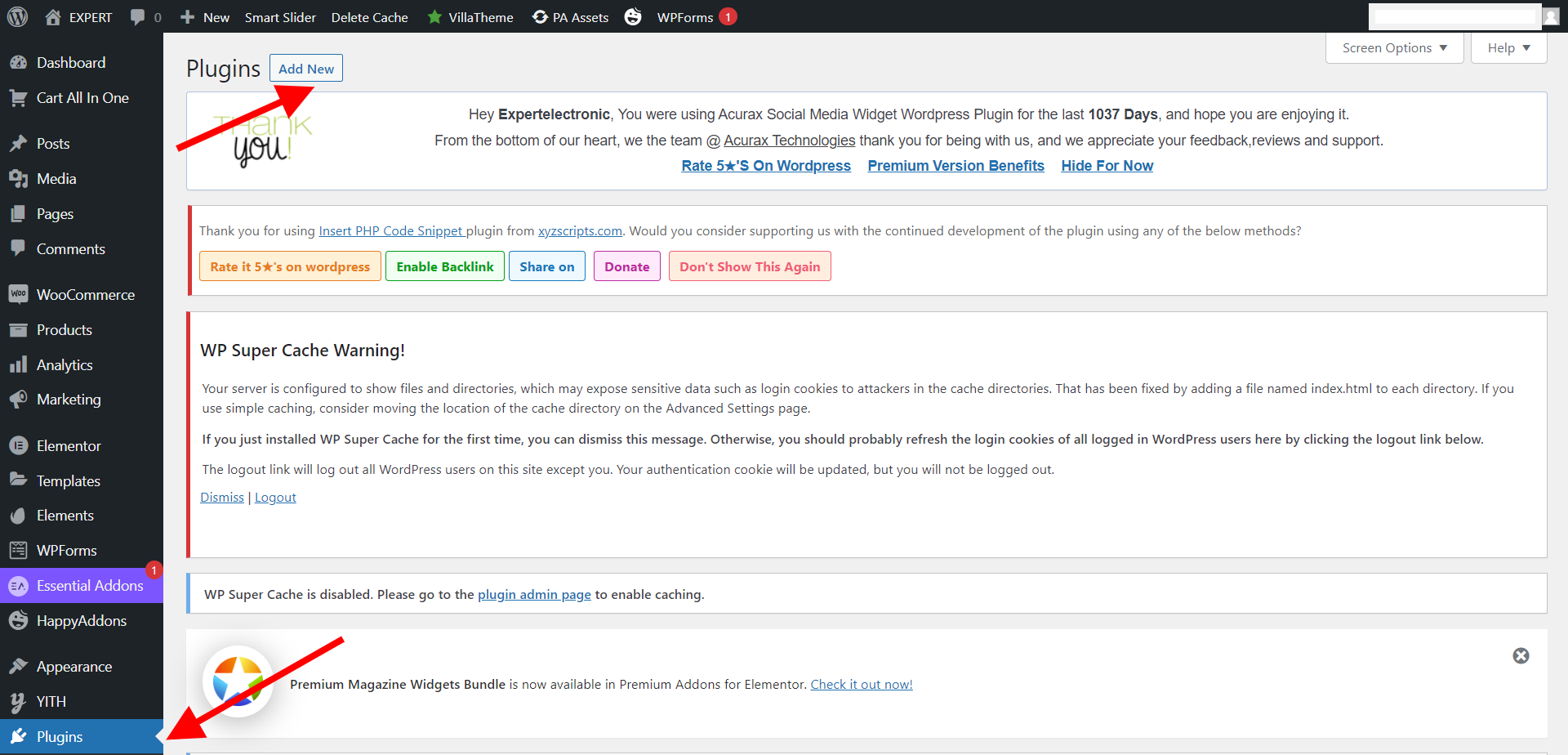Click the Posts pushpin icon
1568x755 pixels.
[x=18, y=144]
